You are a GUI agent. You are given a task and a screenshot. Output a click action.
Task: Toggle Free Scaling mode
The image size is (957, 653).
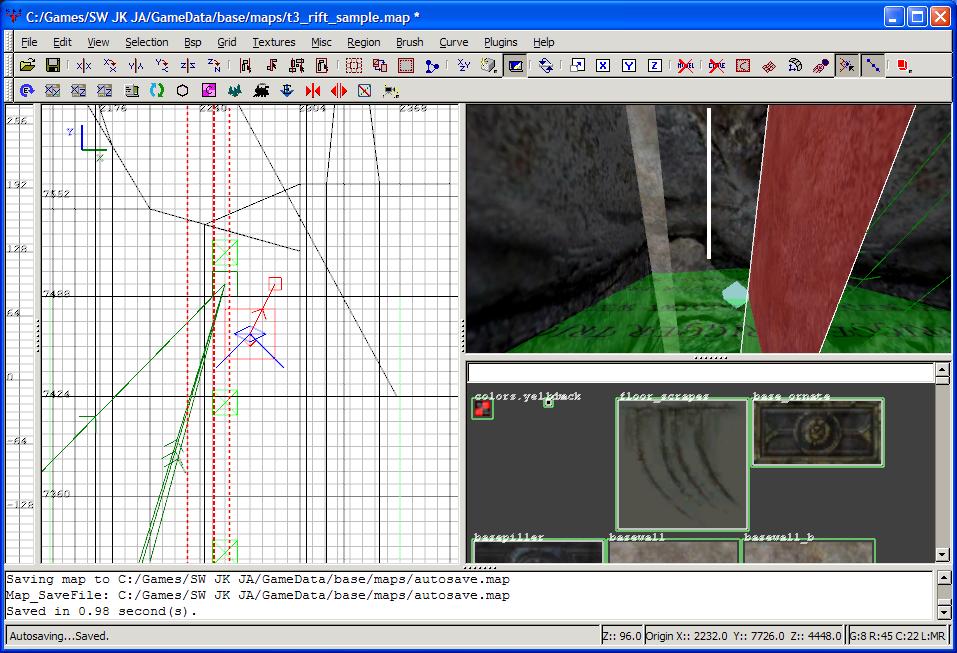577,65
